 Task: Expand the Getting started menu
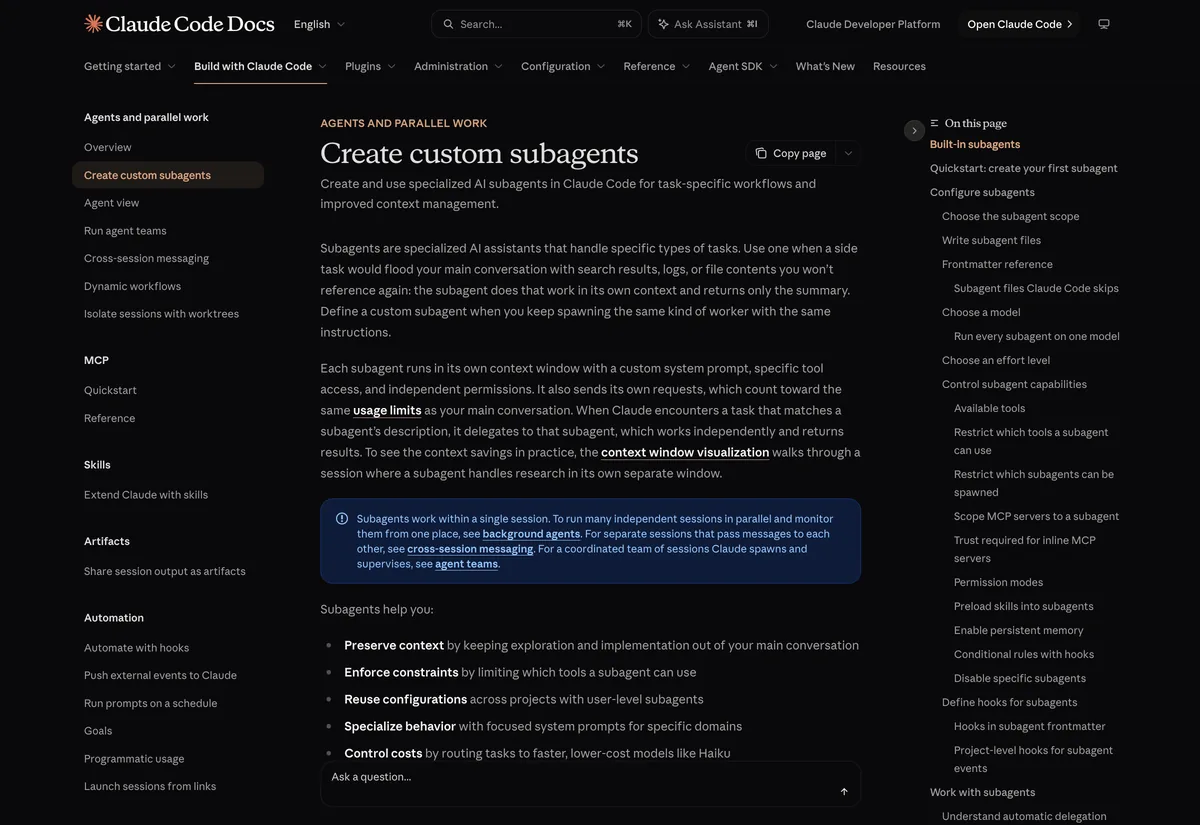point(130,66)
